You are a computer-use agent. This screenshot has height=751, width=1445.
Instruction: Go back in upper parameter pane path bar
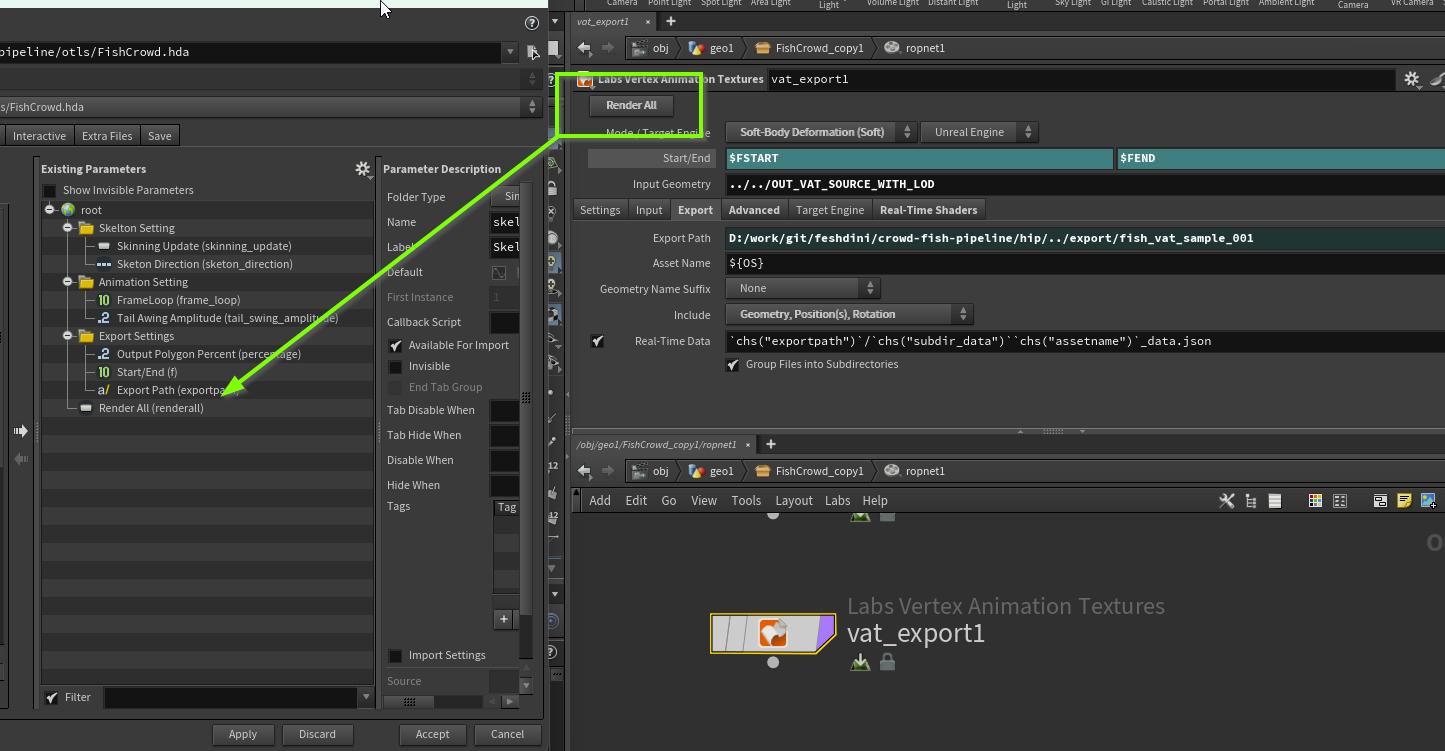coord(584,48)
